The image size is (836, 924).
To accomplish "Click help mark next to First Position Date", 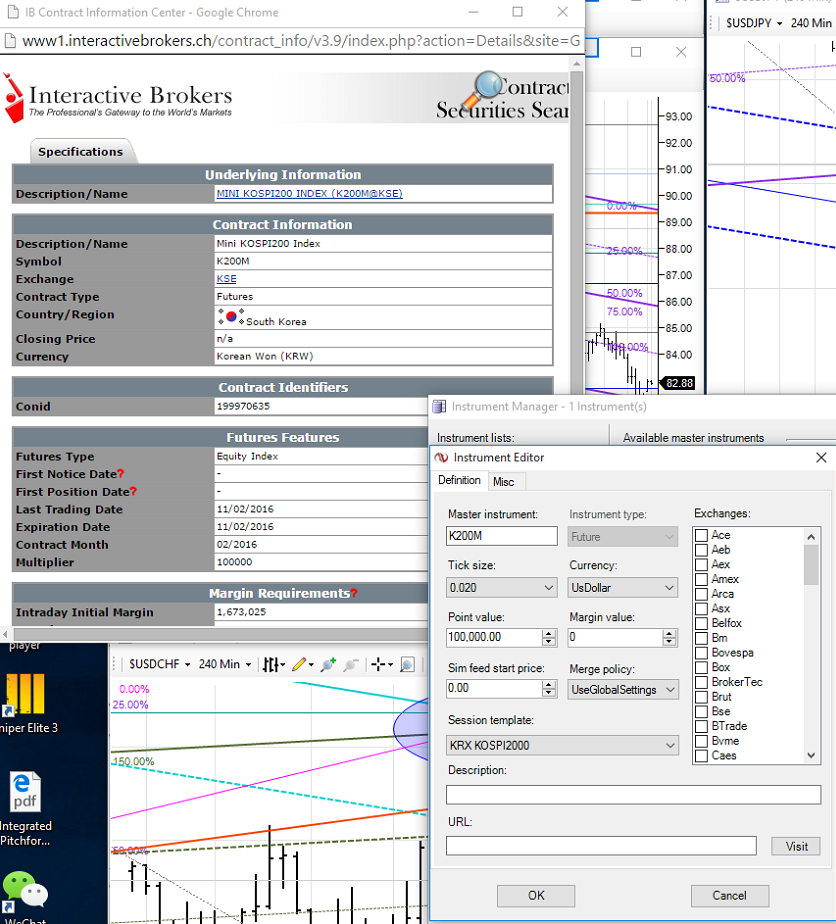I will pos(133,491).
